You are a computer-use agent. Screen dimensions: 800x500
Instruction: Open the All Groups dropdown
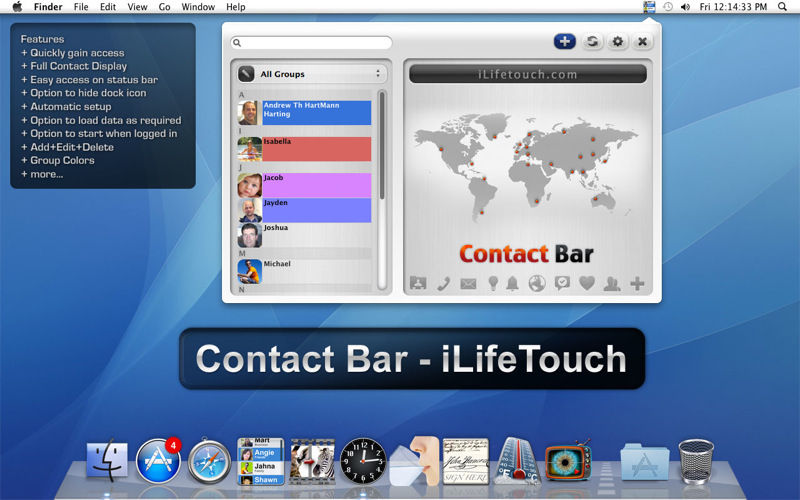pos(312,74)
